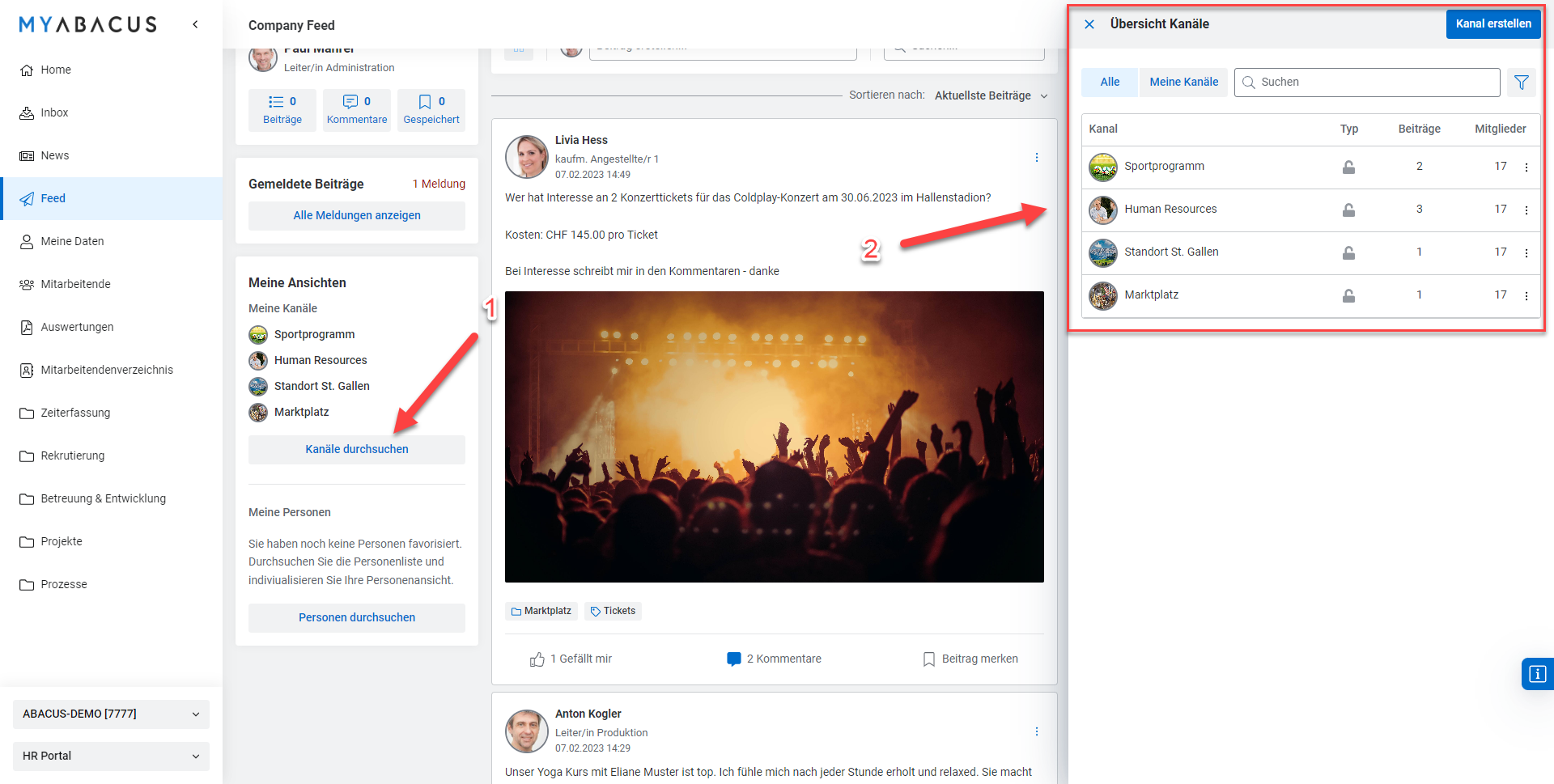Viewport: 1554px width, 784px height.
Task: Click the Rekrutierung folder icon
Action: pyautogui.click(x=27, y=456)
